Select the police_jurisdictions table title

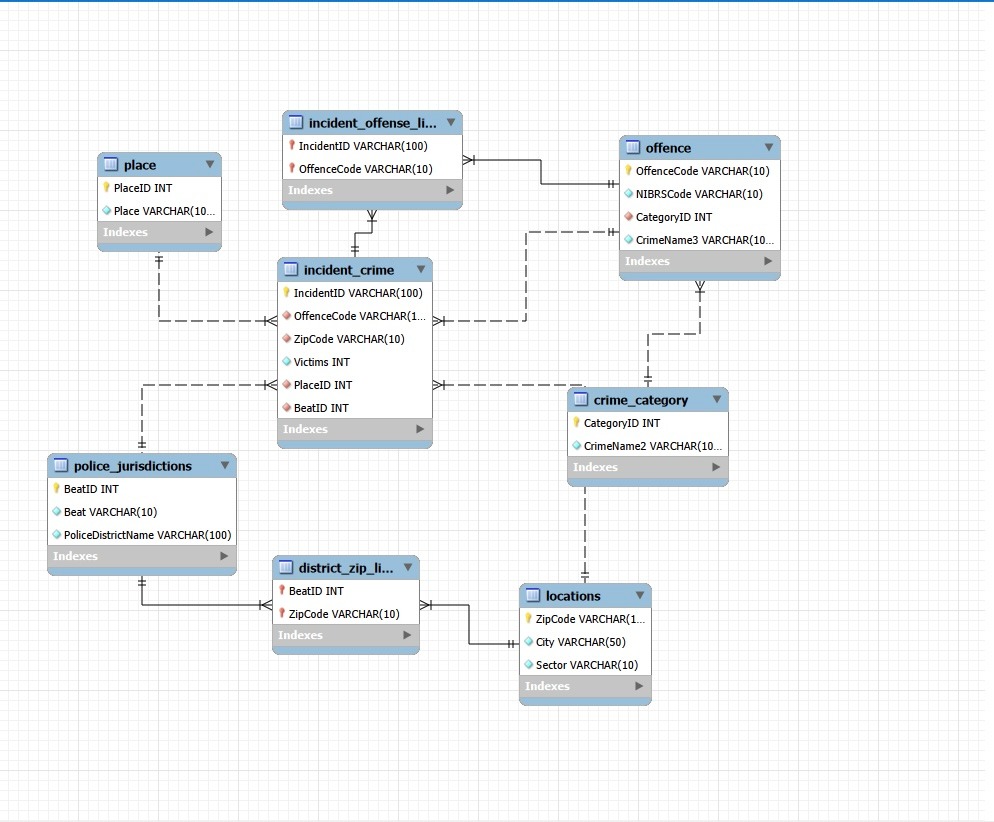[x=132, y=466]
